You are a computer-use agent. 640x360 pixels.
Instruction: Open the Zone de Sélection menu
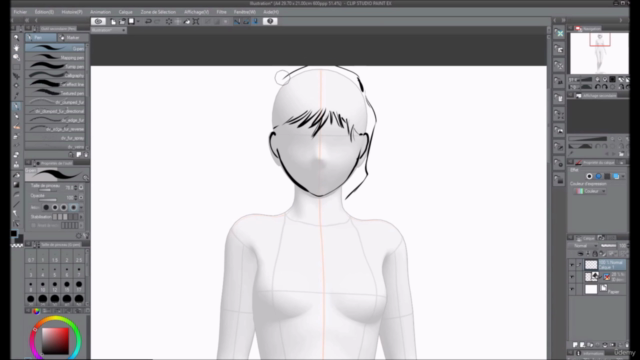tap(158, 12)
